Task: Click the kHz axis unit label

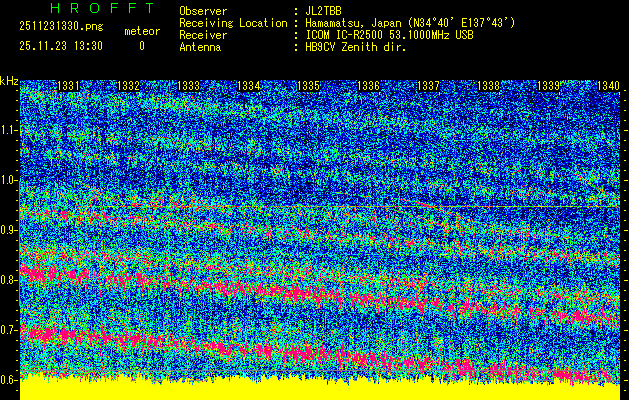Action: [9, 81]
